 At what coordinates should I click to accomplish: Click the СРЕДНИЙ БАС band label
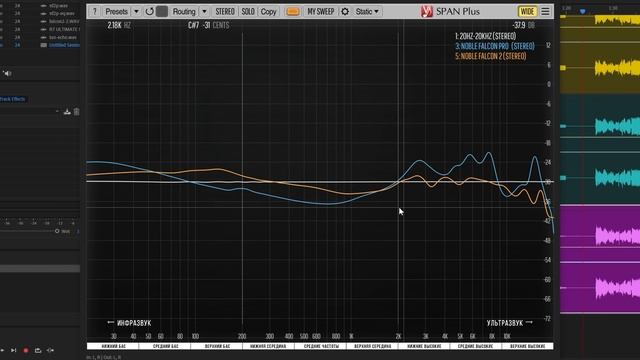(165, 346)
